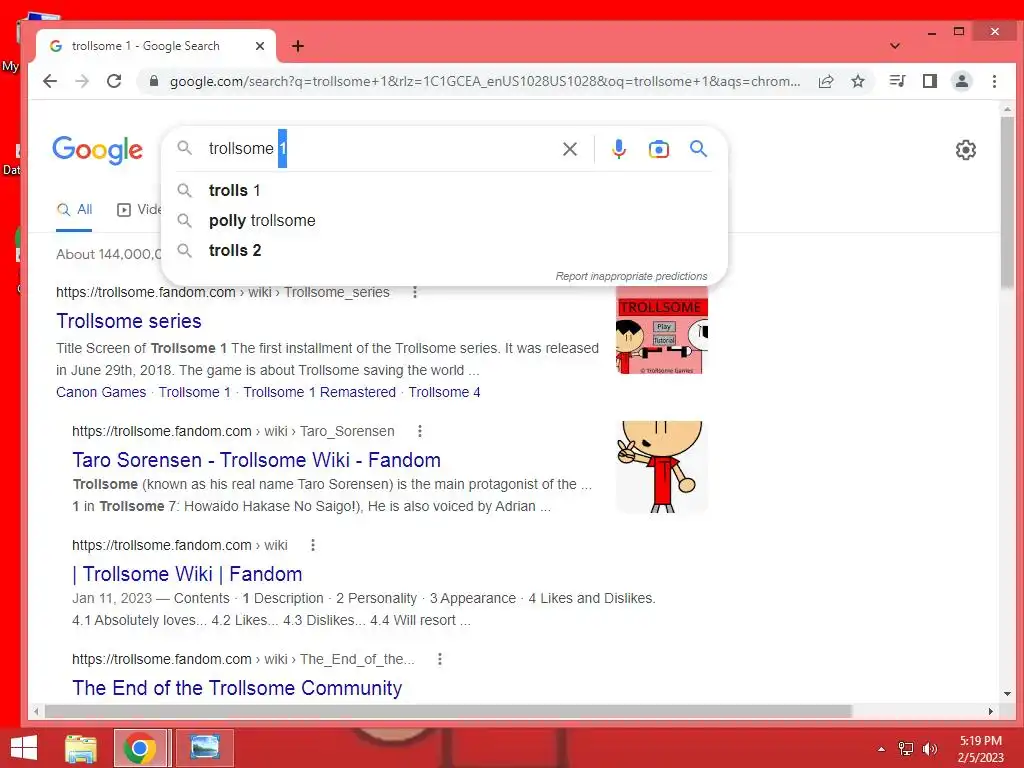Image resolution: width=1024 pixels, height=768 pixels.
Task: Open File Explorer from the taskbar
Action: (81, 748)
